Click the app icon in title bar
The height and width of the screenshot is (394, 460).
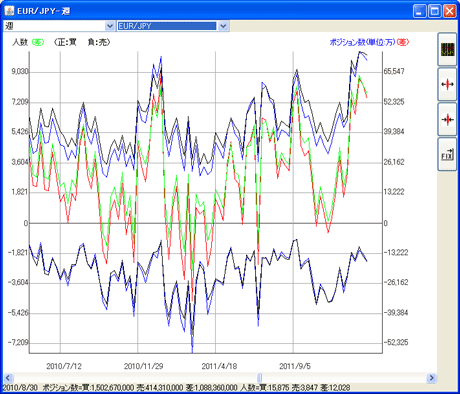click(x=9, y=11)
